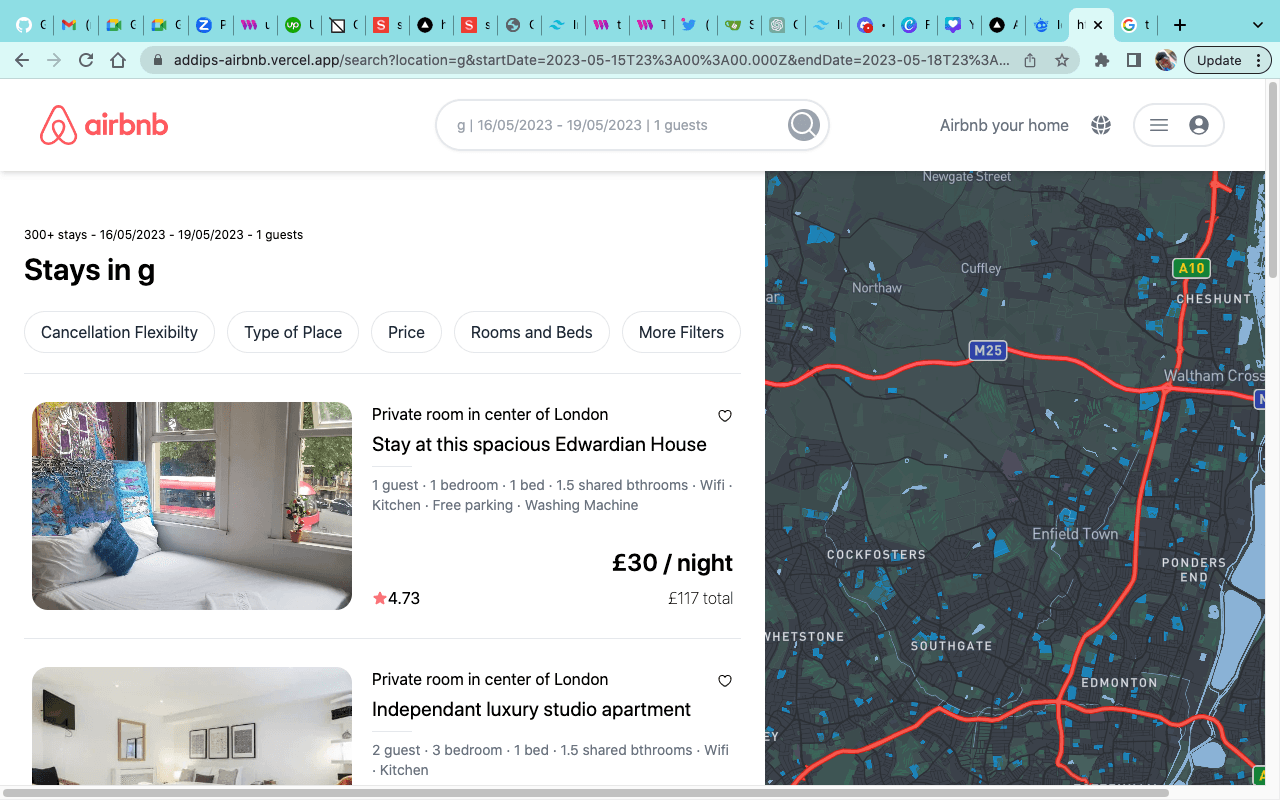Viewport: 1280px width, 800px height.
Task: Open the Cancellation Flexibilty filter
Action: [119, 332]
